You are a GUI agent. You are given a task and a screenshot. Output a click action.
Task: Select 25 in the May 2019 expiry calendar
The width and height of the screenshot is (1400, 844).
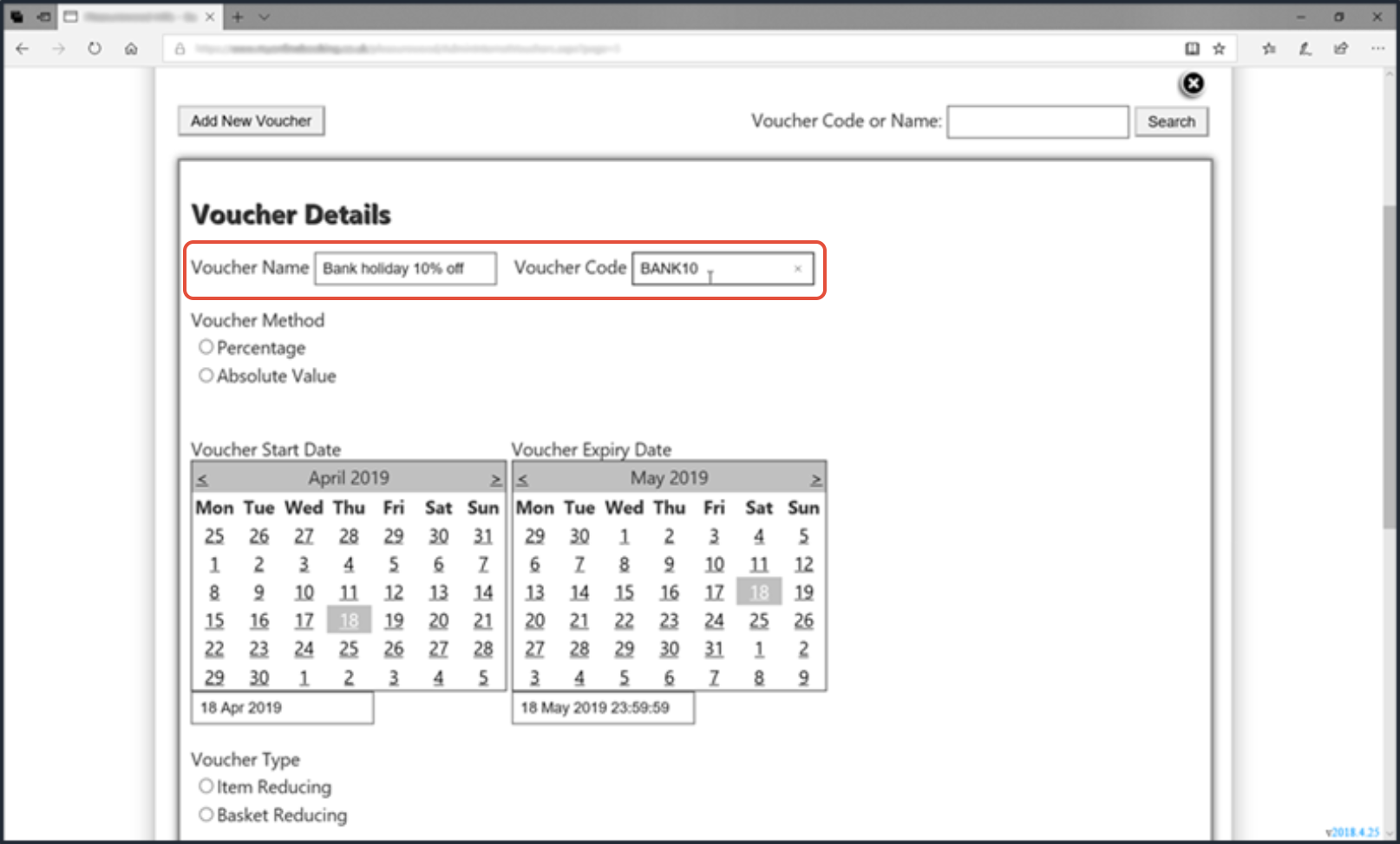click(x=759, y=620)
